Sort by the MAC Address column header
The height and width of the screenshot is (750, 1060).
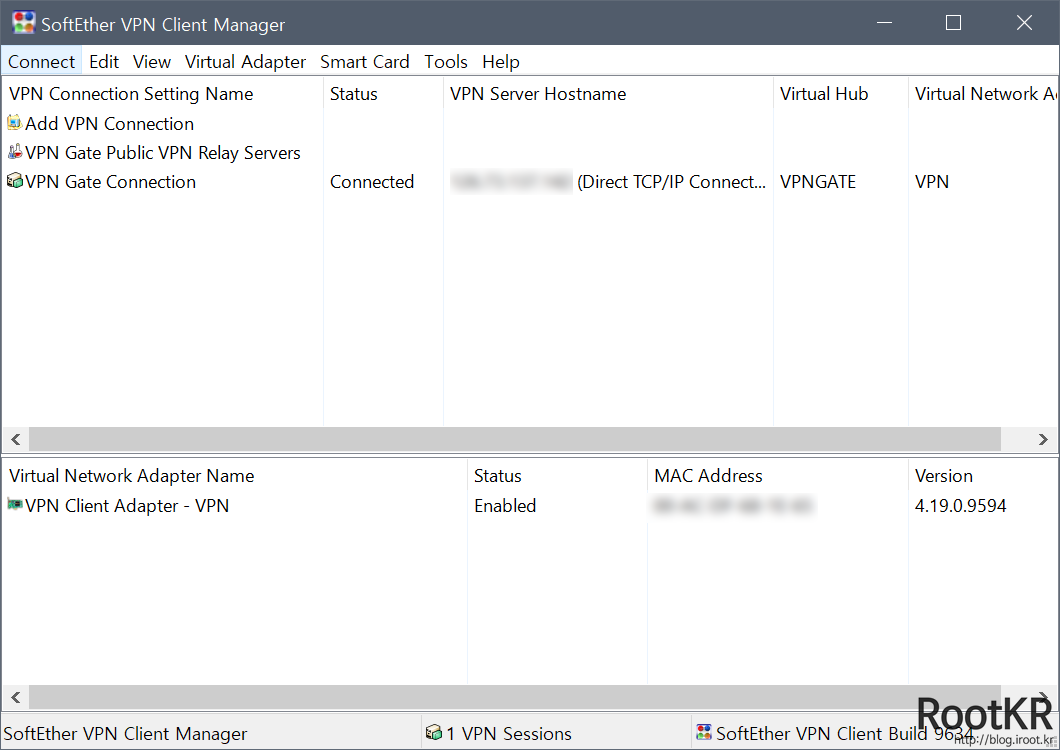[x=778, y=476]
